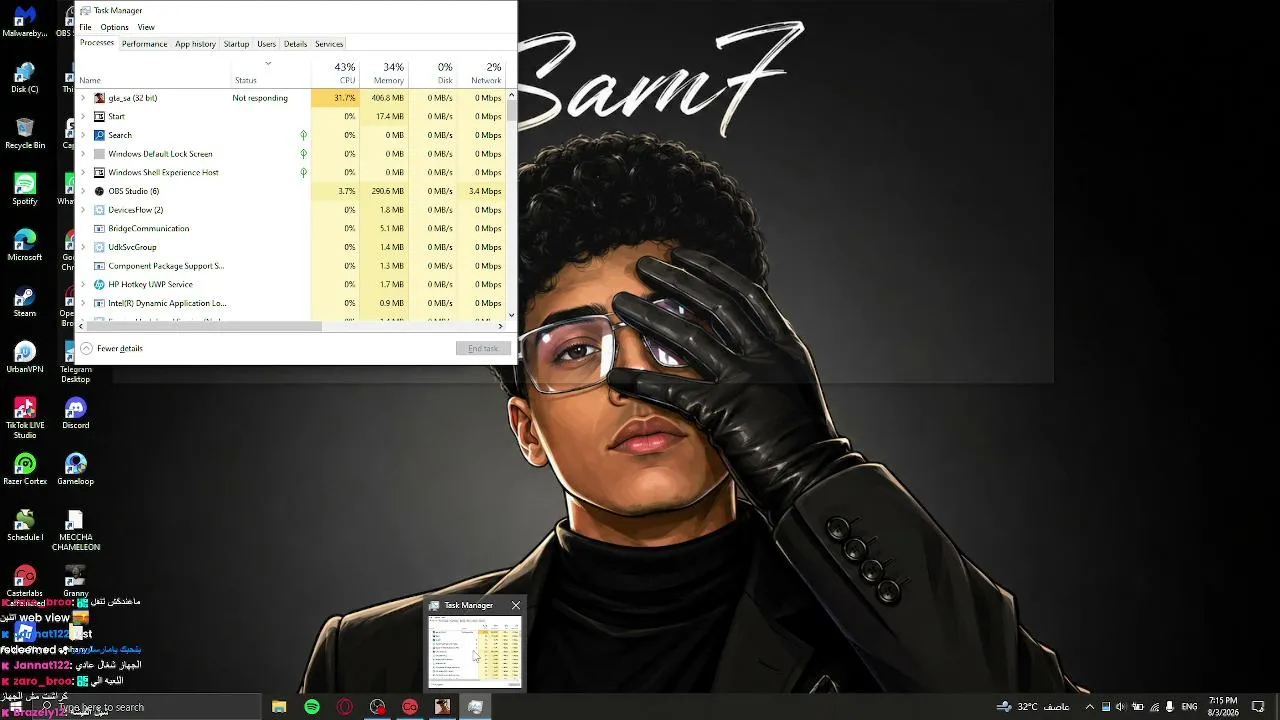Select the BridgeCommunication process name

coord(148,228)
